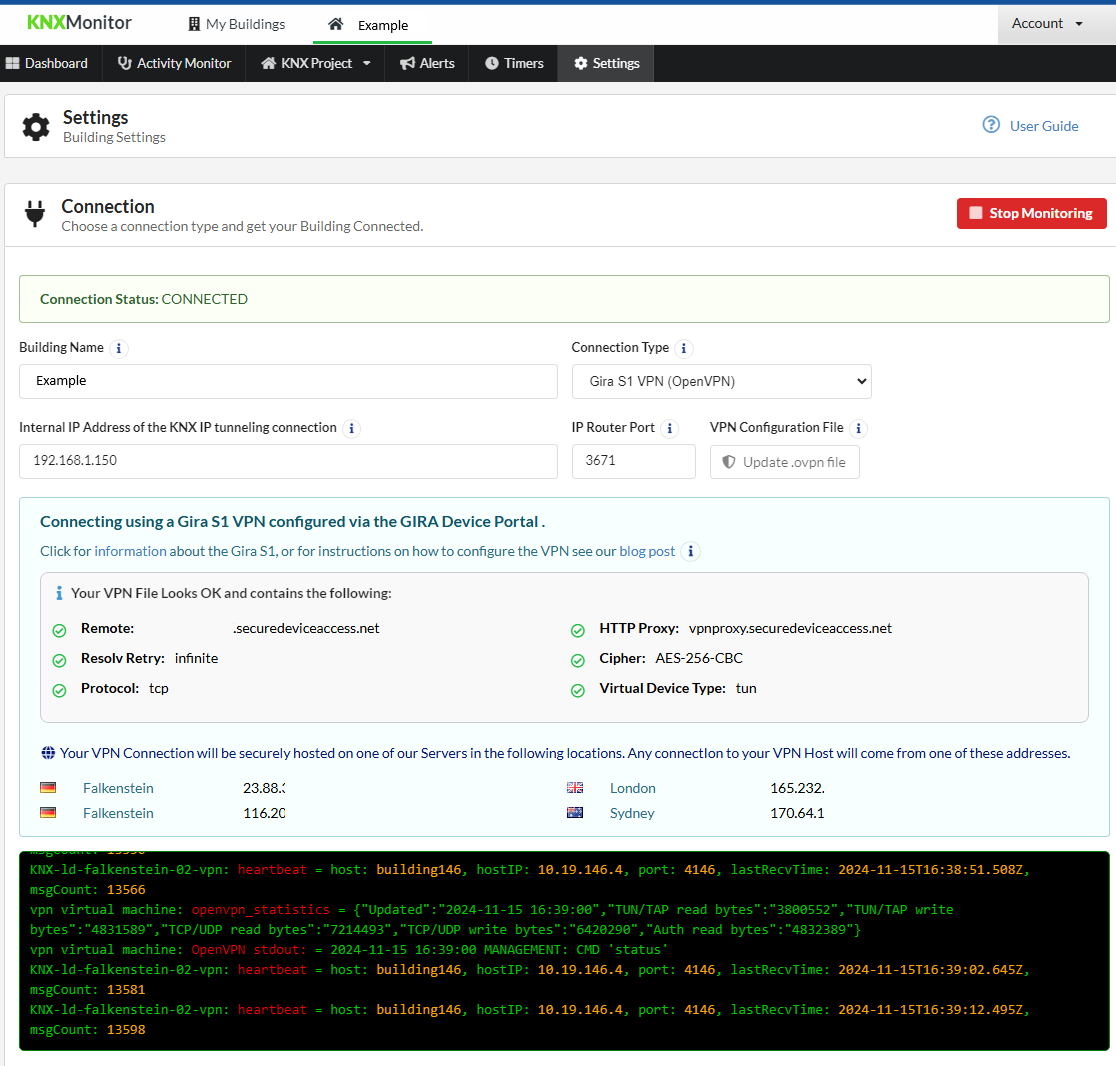Screen dimensions: 1116x1066
Task: Click the Connection Type info icon
Action: point(683,349)
